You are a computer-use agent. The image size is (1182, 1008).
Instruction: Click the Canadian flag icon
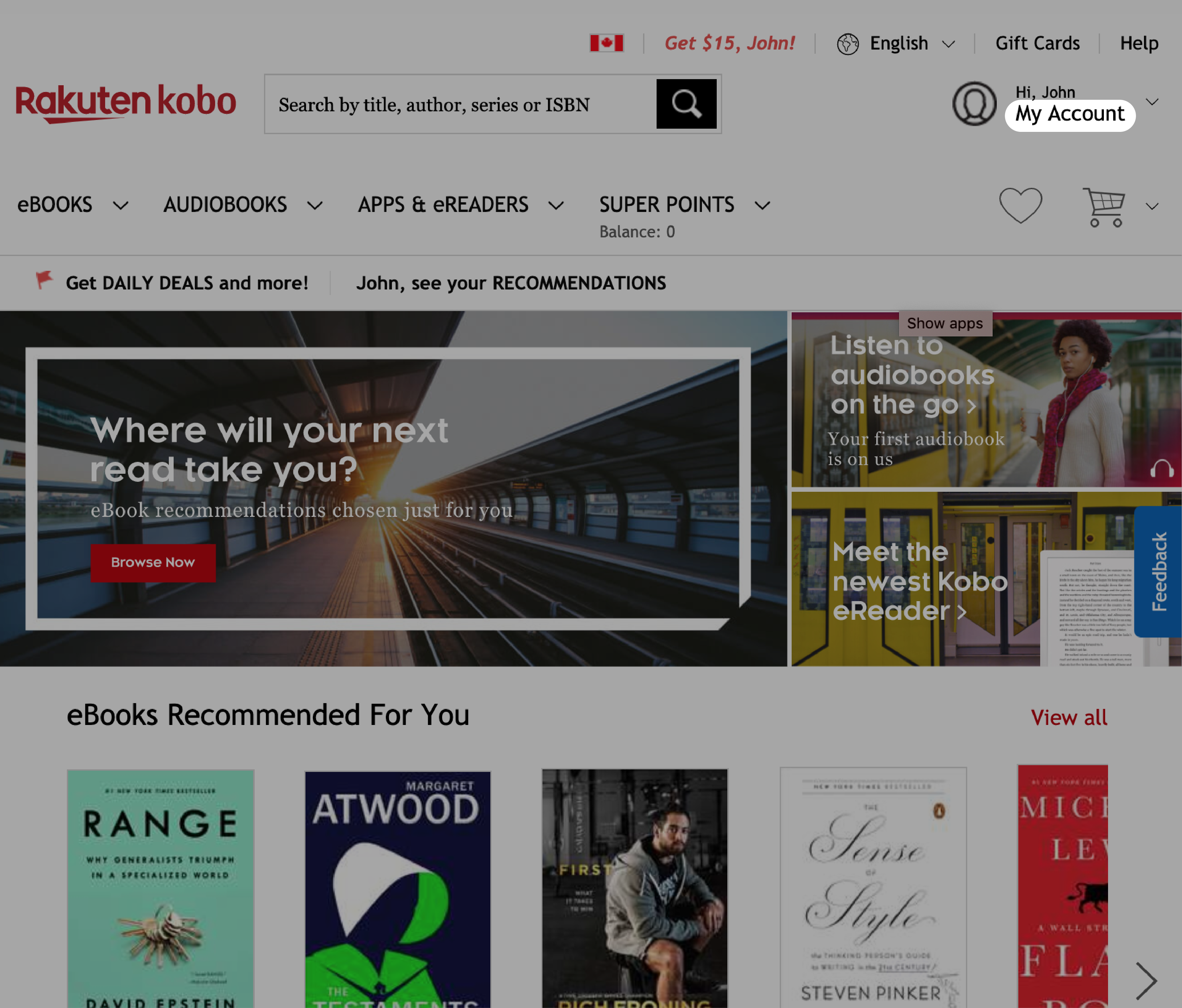605,42
